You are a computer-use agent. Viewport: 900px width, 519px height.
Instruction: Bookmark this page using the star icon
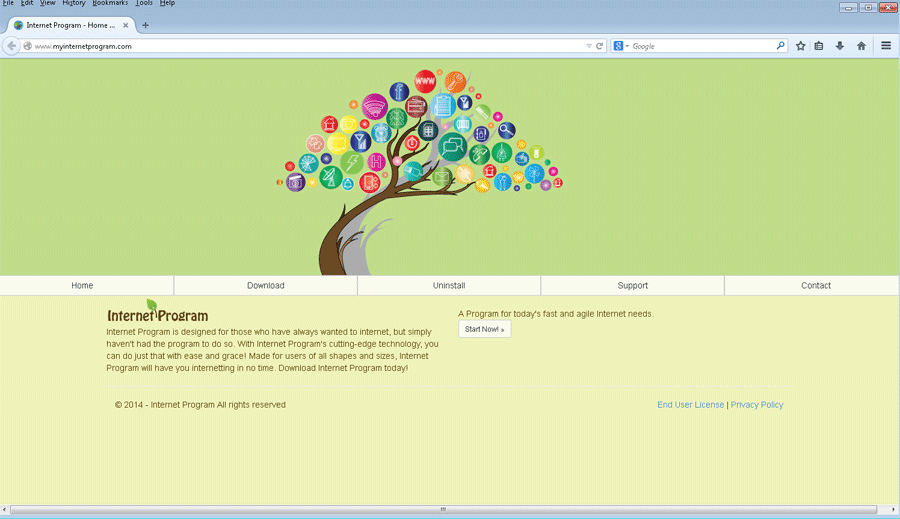(x=800, y=46)
